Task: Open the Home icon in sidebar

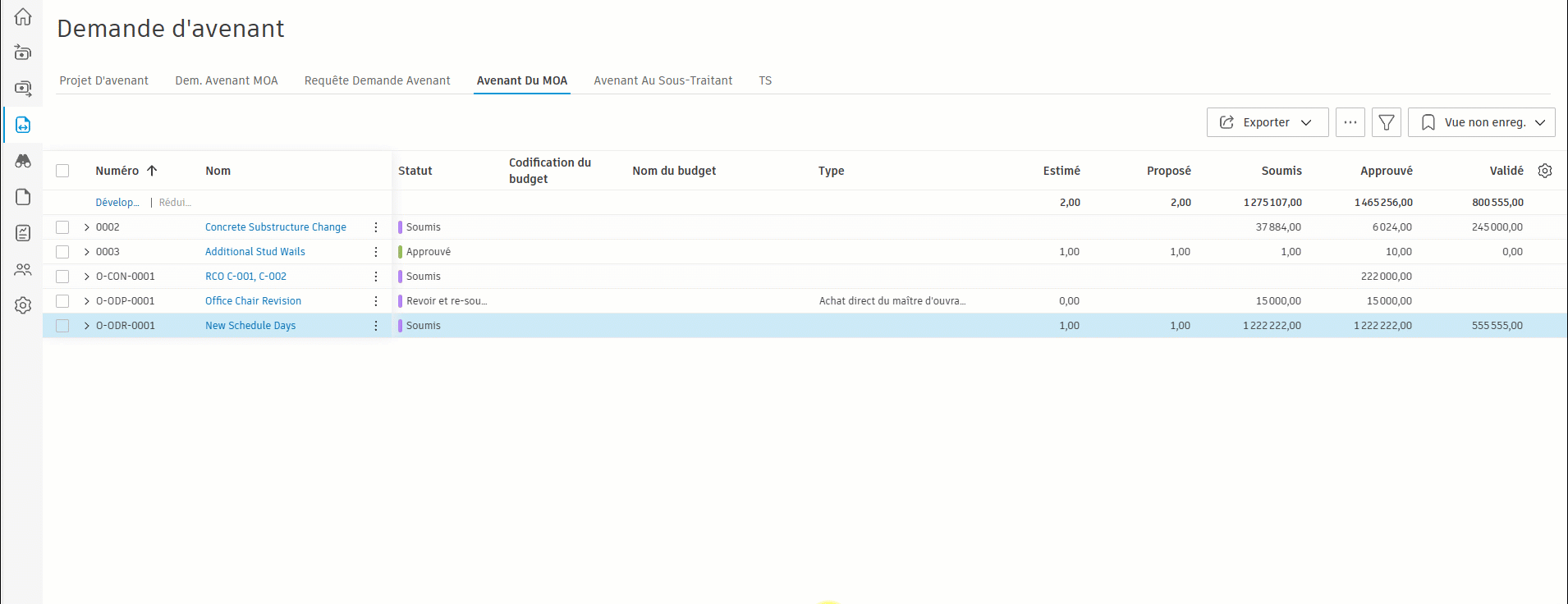Action: (23, 16)
